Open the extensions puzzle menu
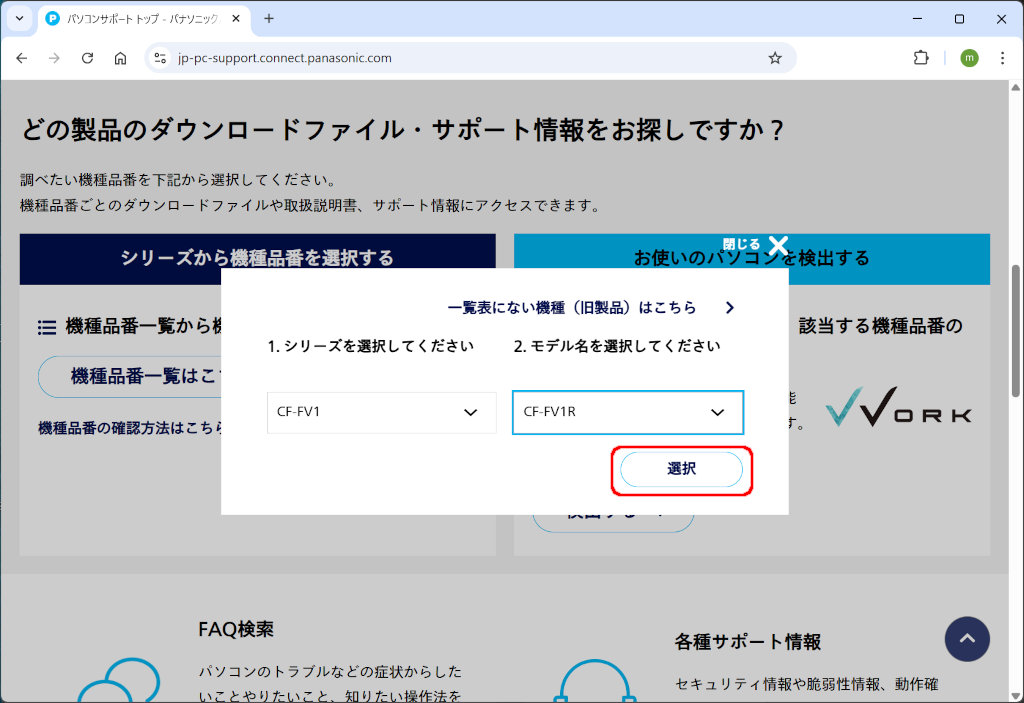This screenshot has width=1024, height=703. 921,58
